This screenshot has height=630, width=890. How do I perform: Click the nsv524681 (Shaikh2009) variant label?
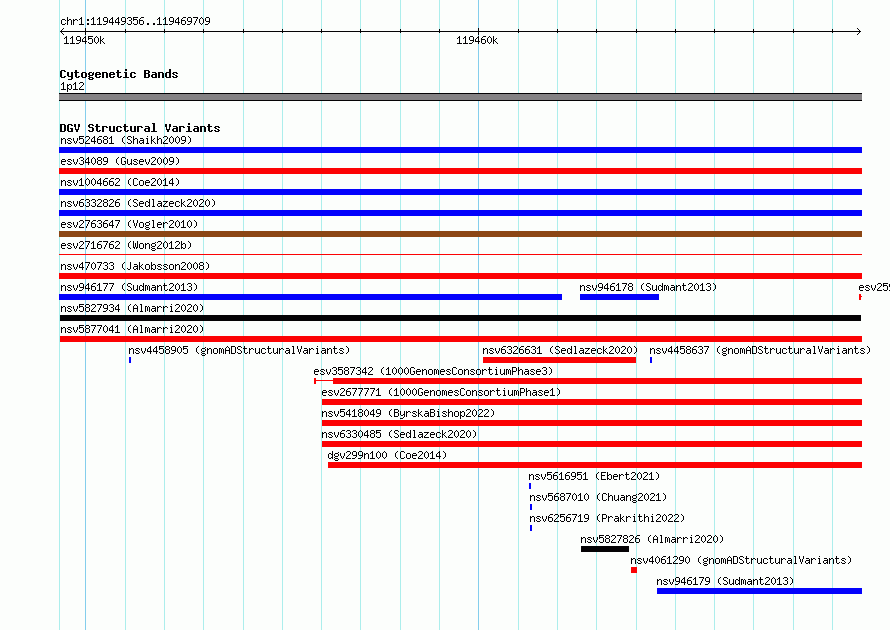coord(126,140)
